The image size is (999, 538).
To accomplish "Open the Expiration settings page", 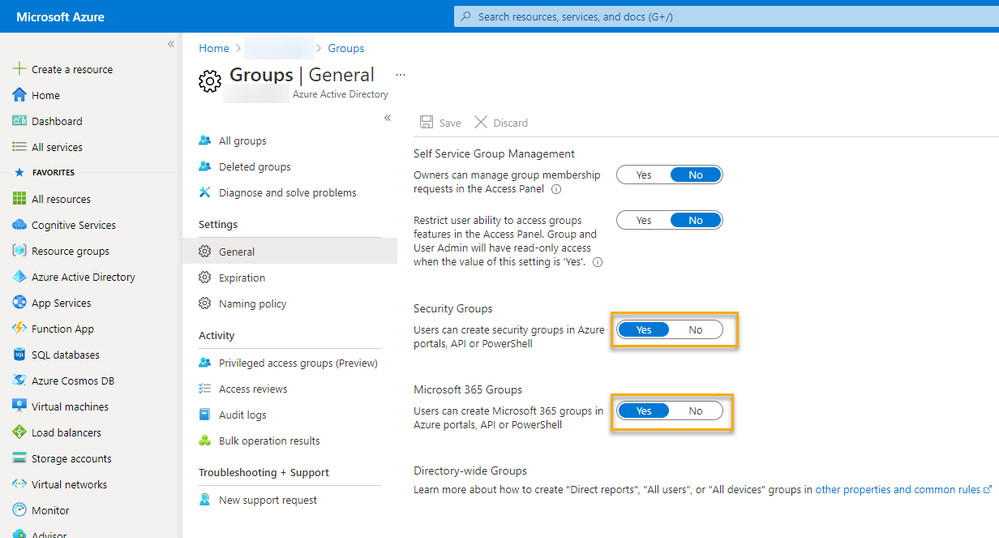I will [242, 278].
